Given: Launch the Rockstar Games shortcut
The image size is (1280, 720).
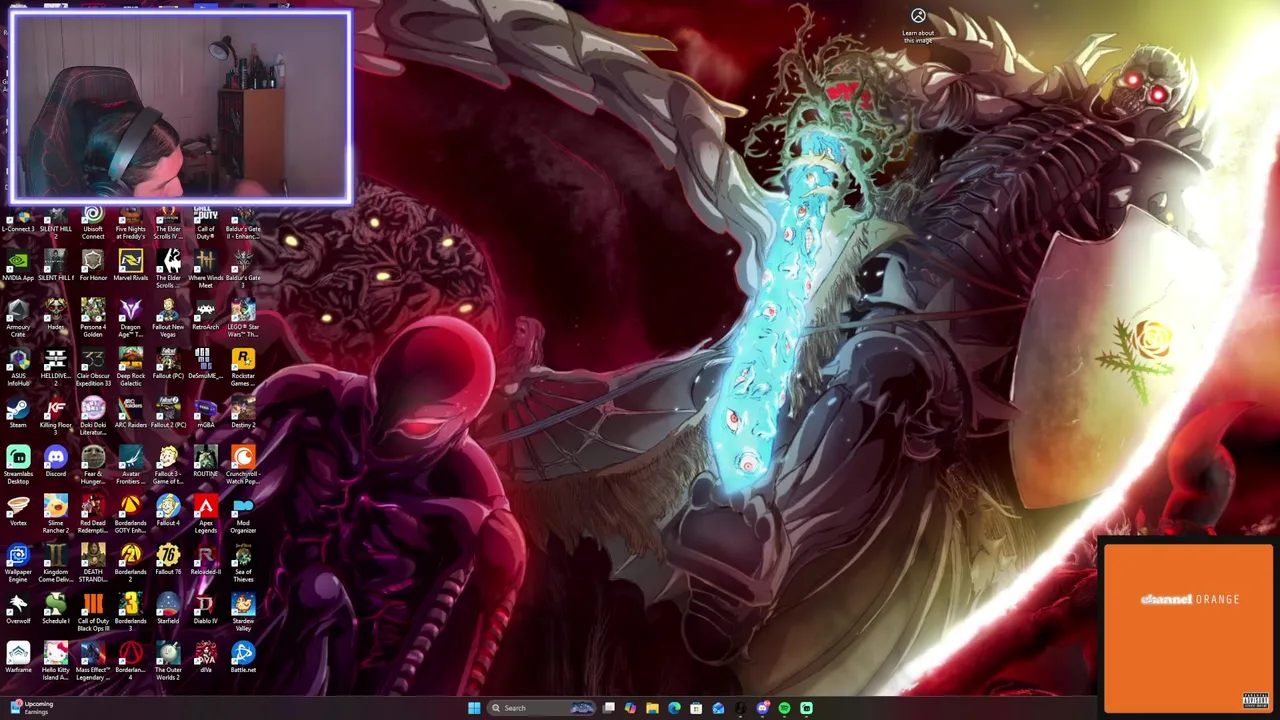Looking at the screenshot, I should (x=243, y=367).
